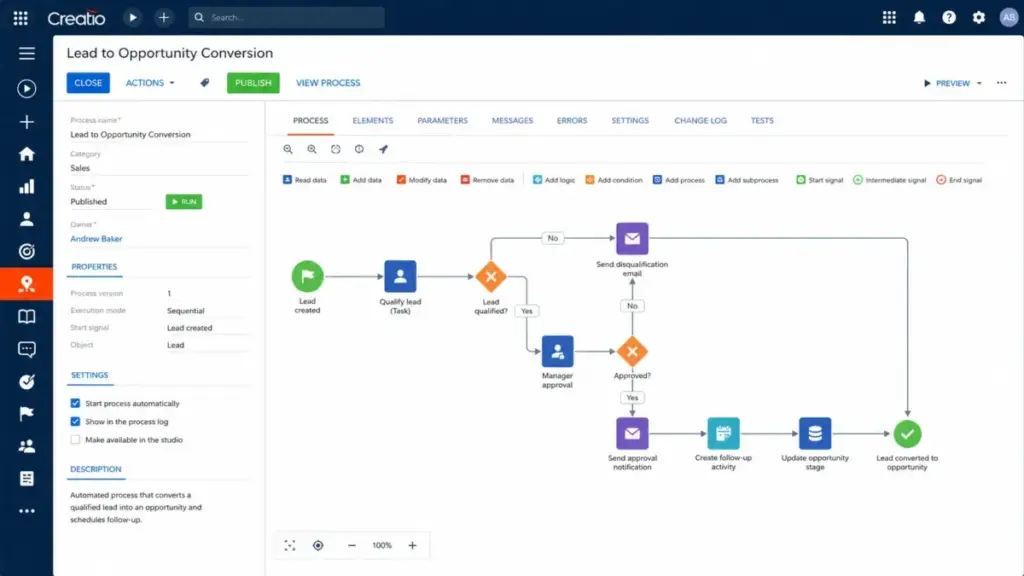
Task: Click the zoom in magnifier in canvas toolbar
Action: [x=312, y=150]
